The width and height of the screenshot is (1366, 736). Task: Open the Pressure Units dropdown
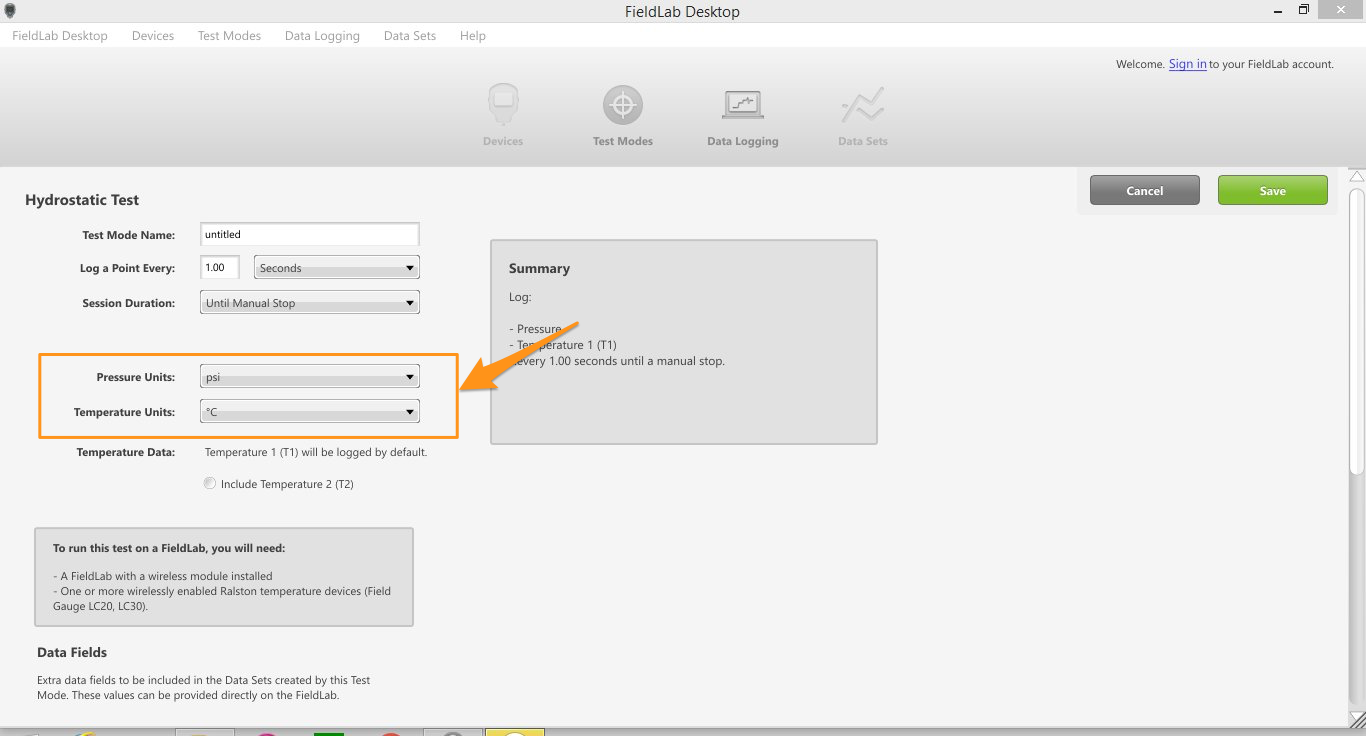tap(310, 377)
